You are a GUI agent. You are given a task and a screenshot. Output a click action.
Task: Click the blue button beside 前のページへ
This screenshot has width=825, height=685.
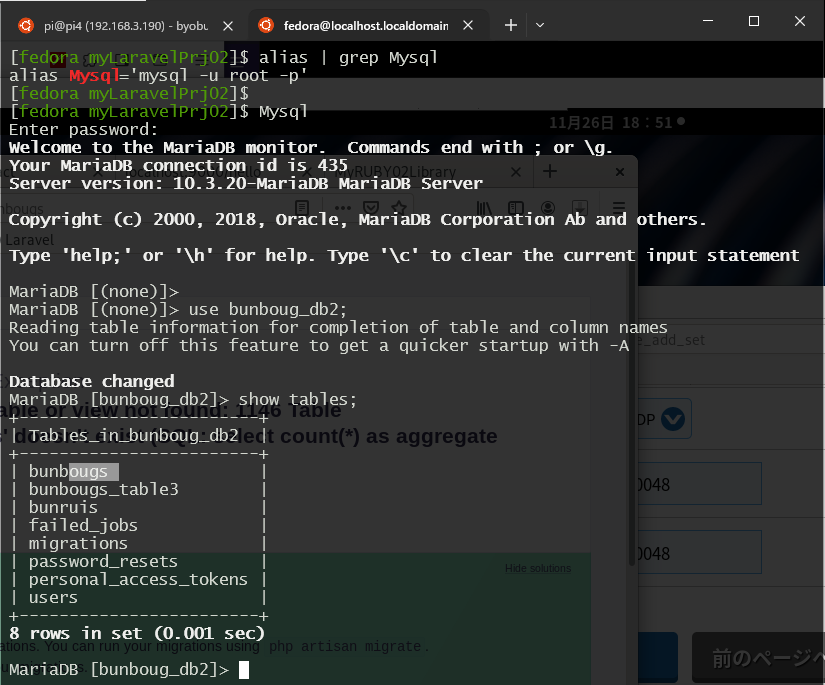point(658,657)
